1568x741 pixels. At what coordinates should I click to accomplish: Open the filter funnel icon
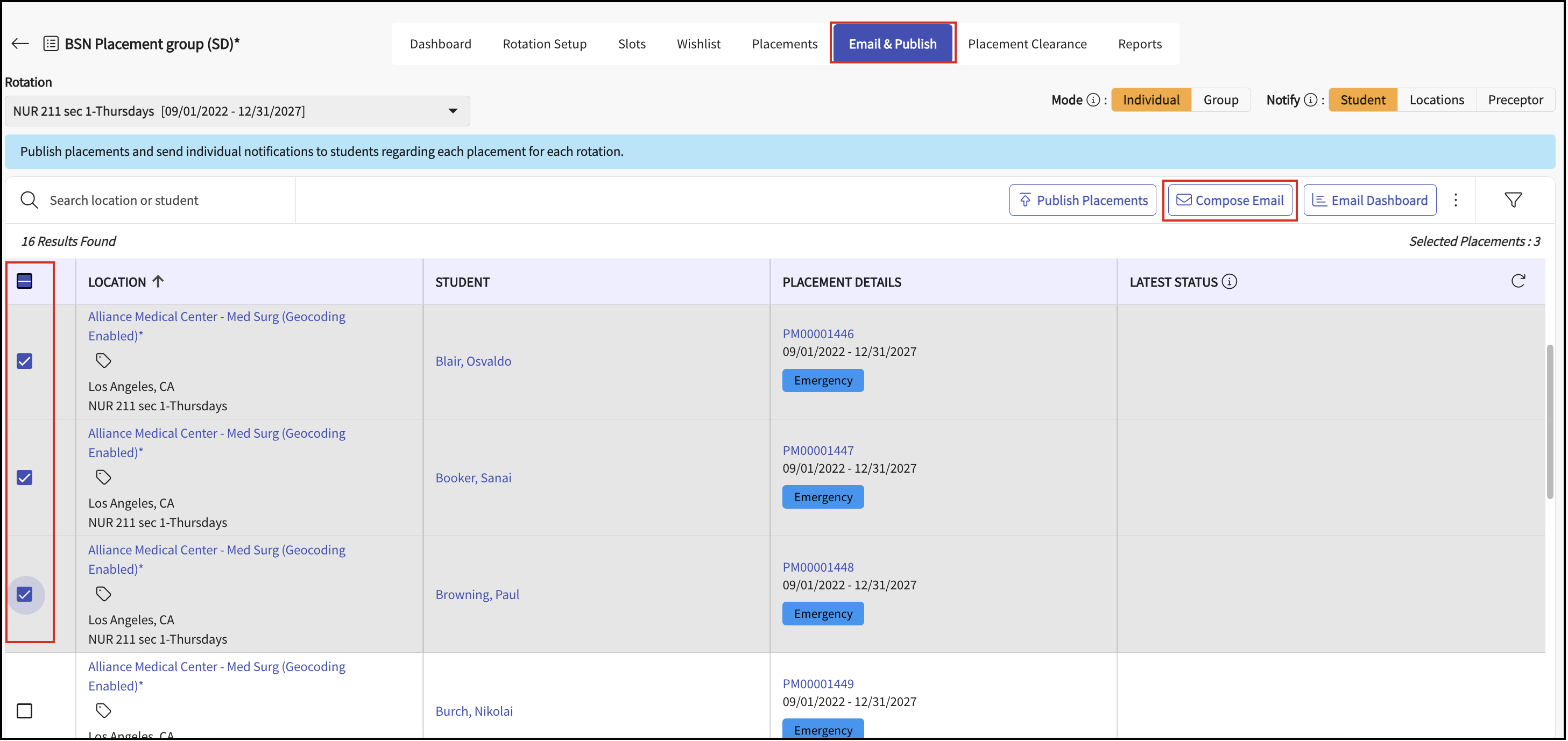1513,200
